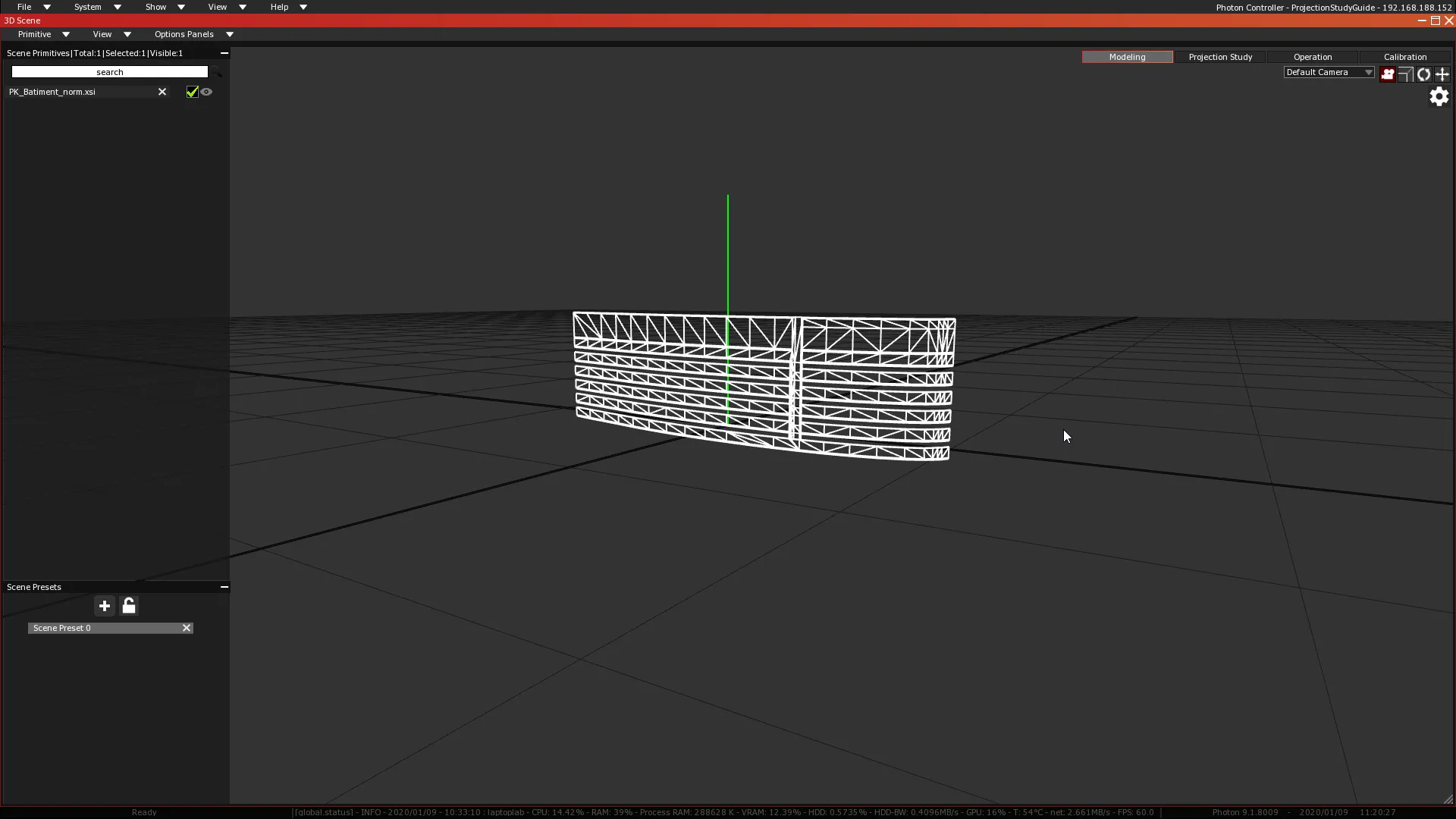Toggle the scene presets padlock icon
The width and height of the screenshot is (1456, 819).
click(129, 606)
